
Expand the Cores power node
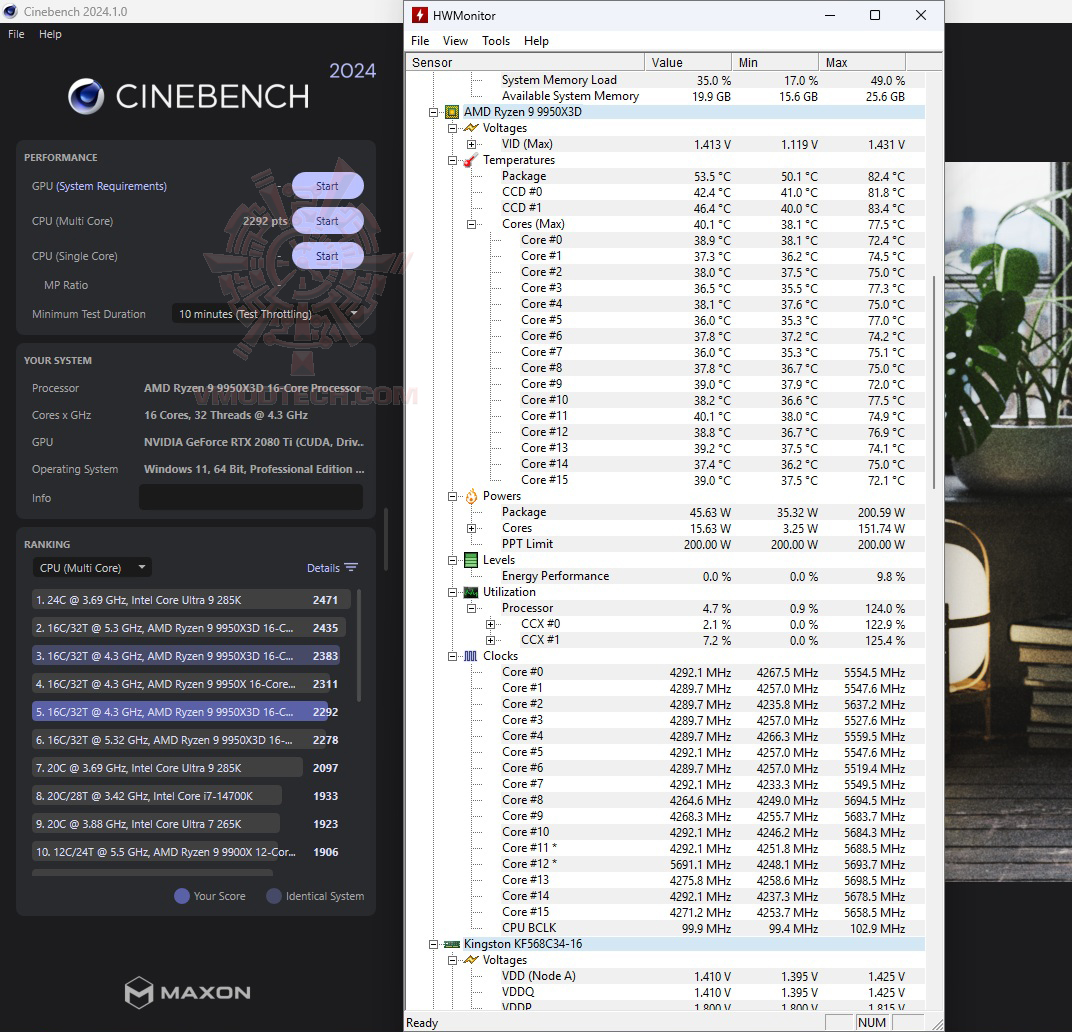[x=472, y=529]
